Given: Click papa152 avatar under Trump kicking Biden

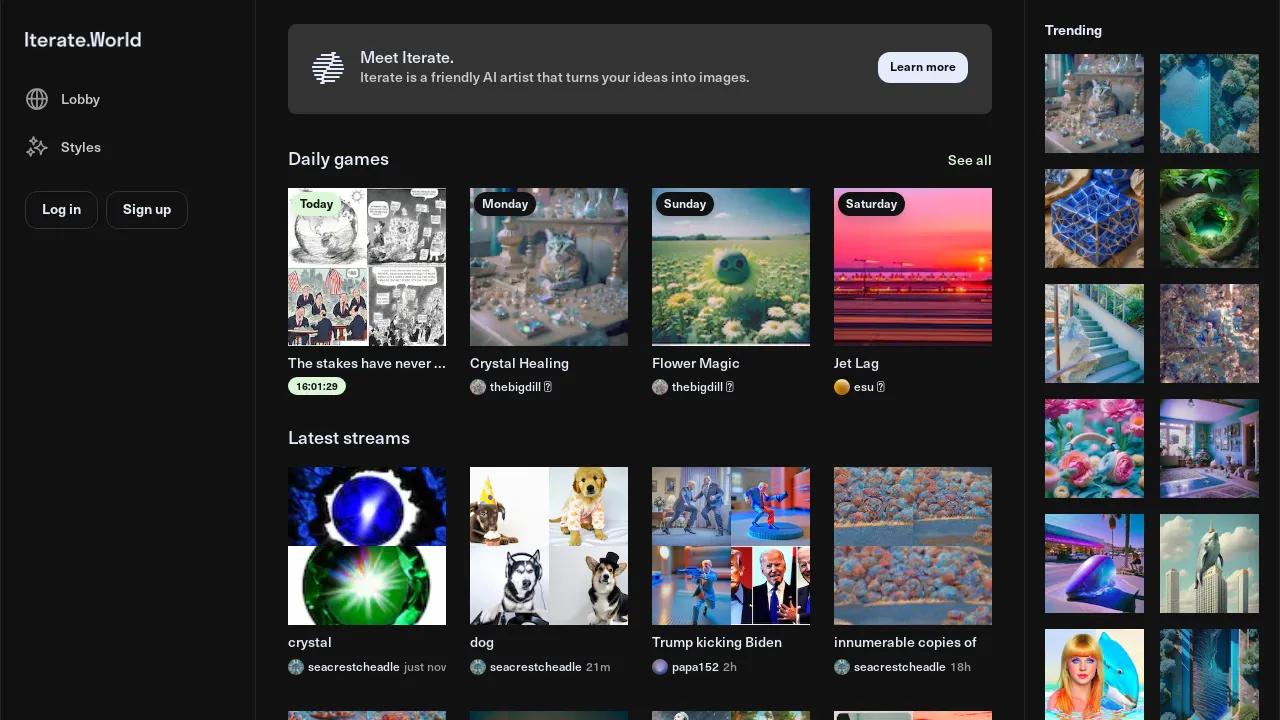Looking at the screenshot, I should pos(660,667).
